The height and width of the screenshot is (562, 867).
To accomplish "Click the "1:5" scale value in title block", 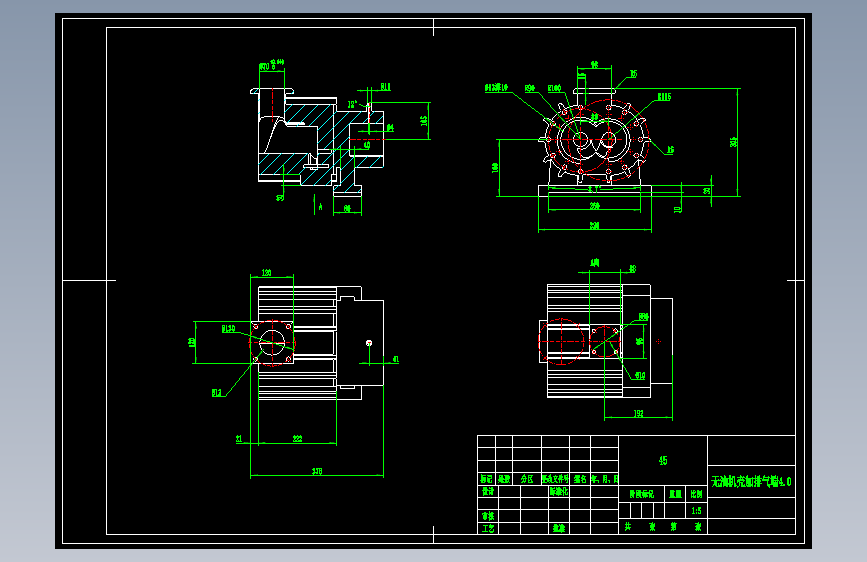I will point(696,511).
